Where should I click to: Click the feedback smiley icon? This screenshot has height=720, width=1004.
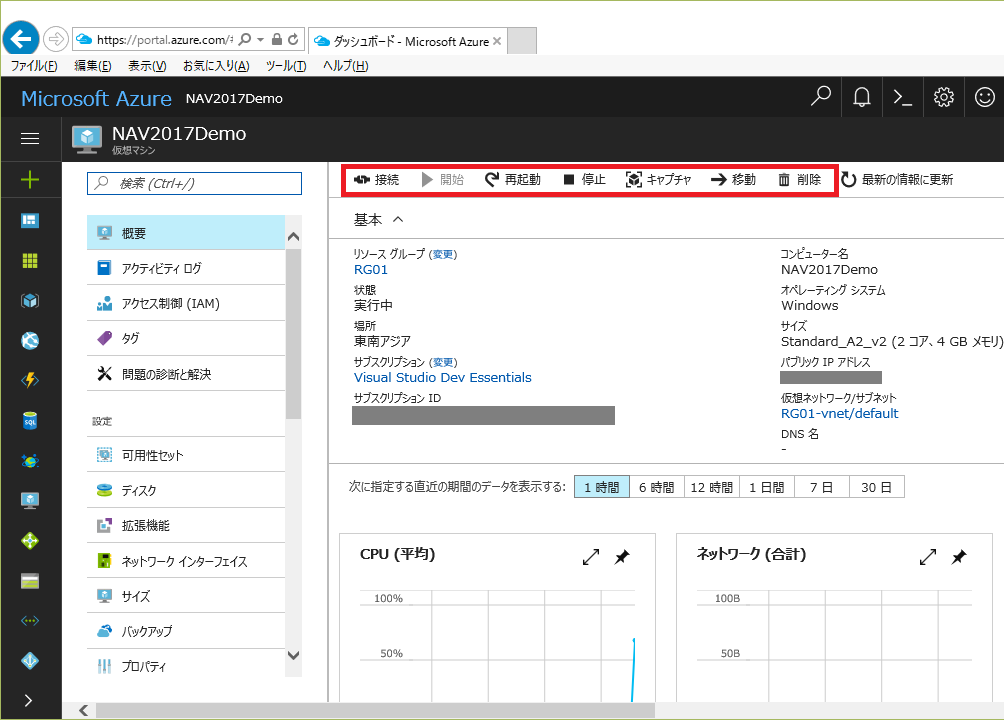[x=984, y=97]
